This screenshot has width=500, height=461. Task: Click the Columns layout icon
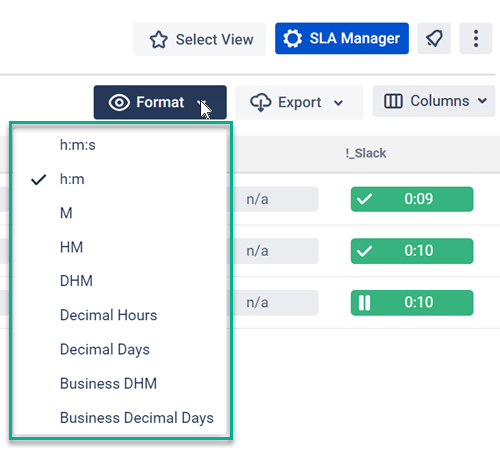pos(393,101)
